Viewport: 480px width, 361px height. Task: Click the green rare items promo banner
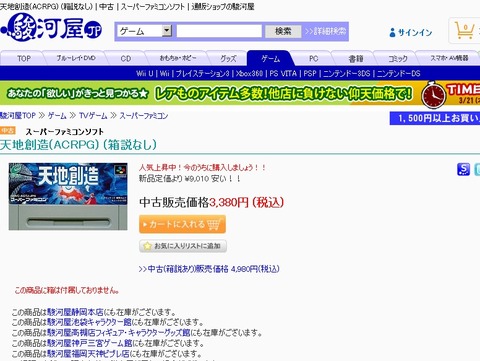coord(210,93)
